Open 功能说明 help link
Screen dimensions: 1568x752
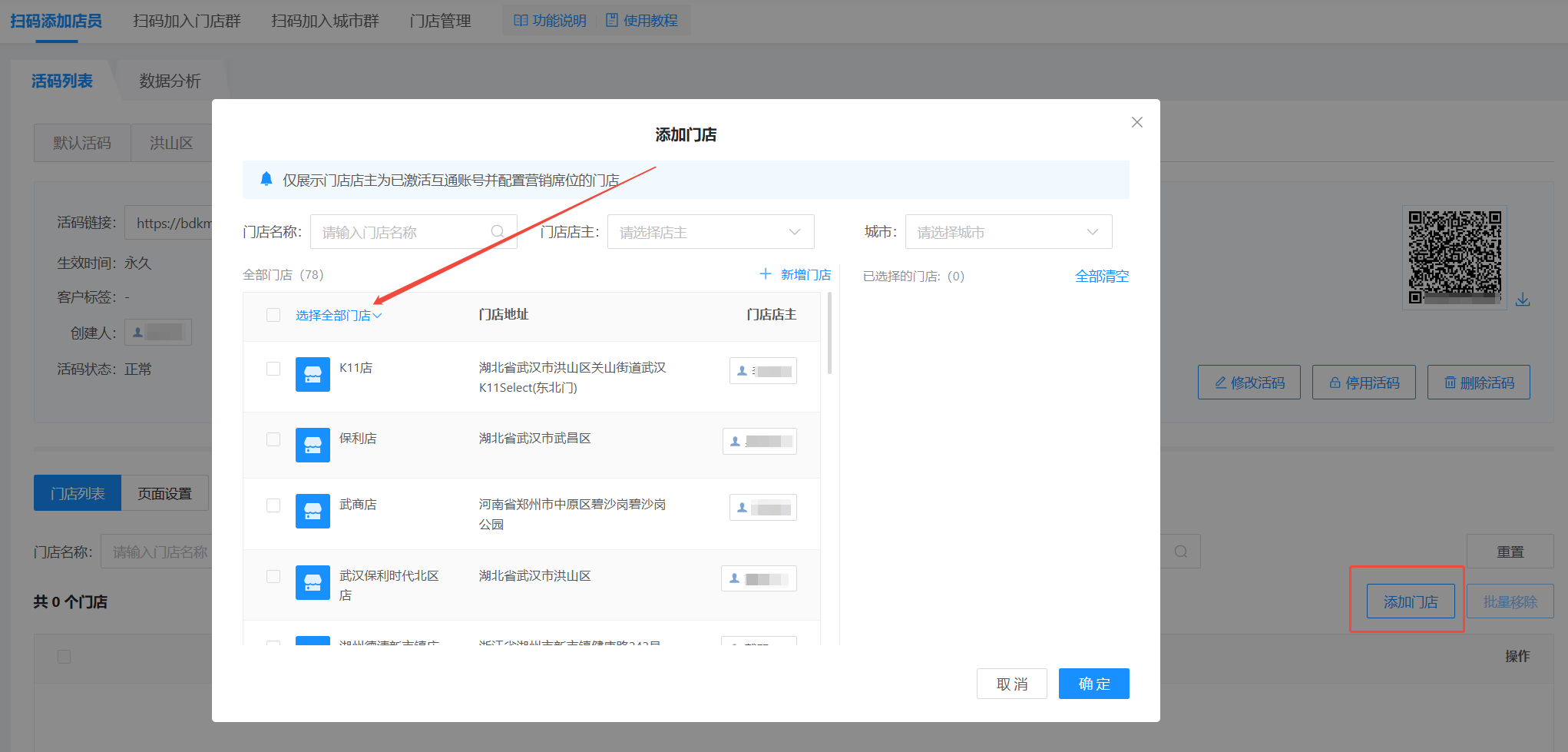pos(550,21)
